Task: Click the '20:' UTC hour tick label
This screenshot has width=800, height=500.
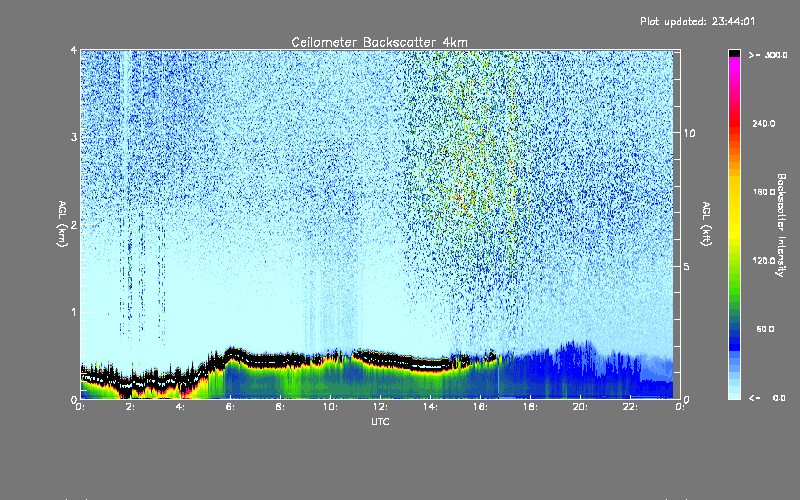Action: tap(580, 407)
